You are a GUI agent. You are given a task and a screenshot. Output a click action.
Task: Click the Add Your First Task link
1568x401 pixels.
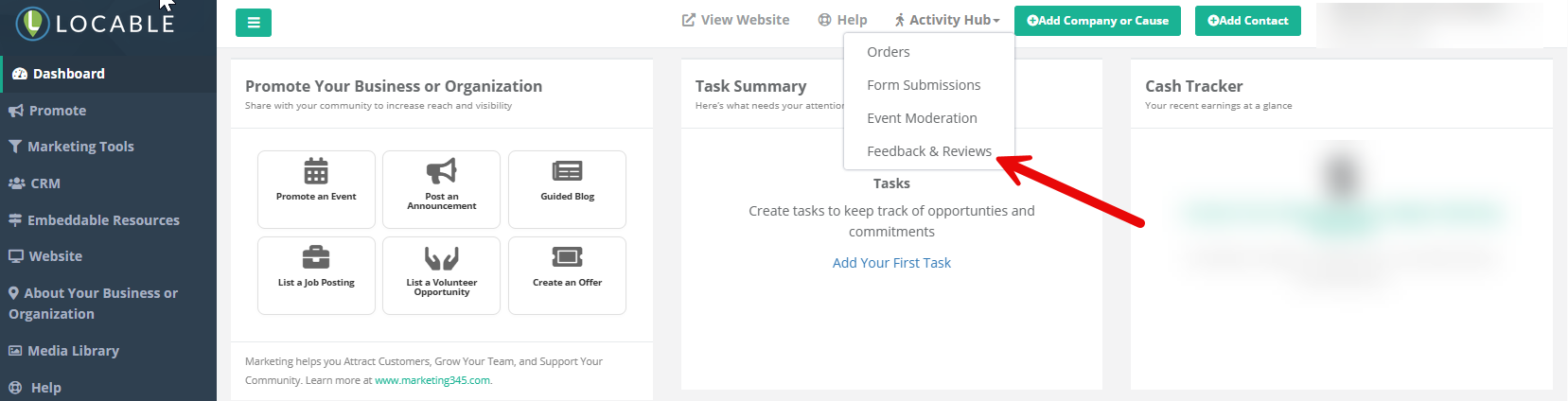pyautogui.click(x=891, y=263)
